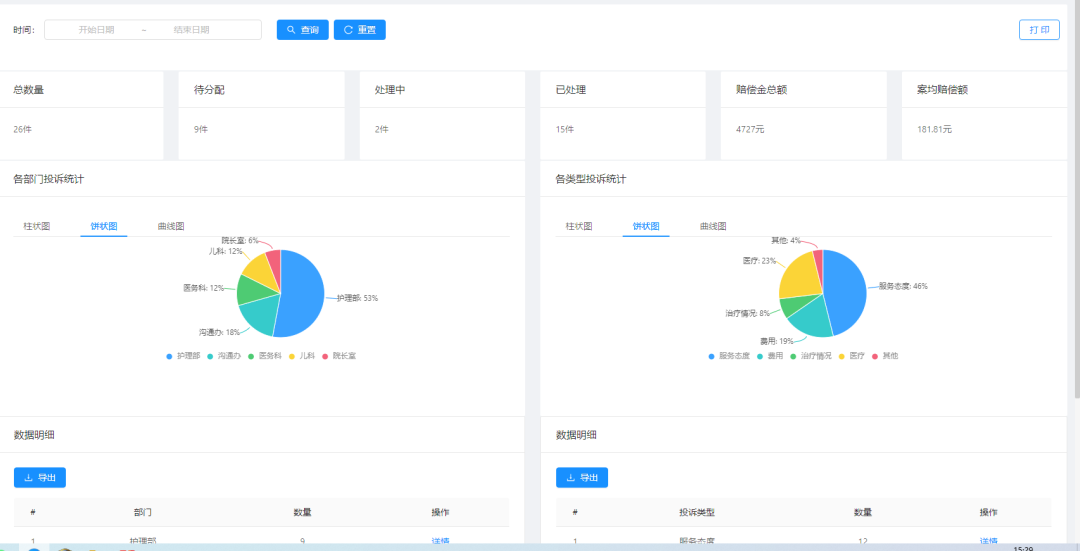This screenshot has height=551, width=1080.
Task: Click the 投诉类型 column header
Action: (697, 512)
